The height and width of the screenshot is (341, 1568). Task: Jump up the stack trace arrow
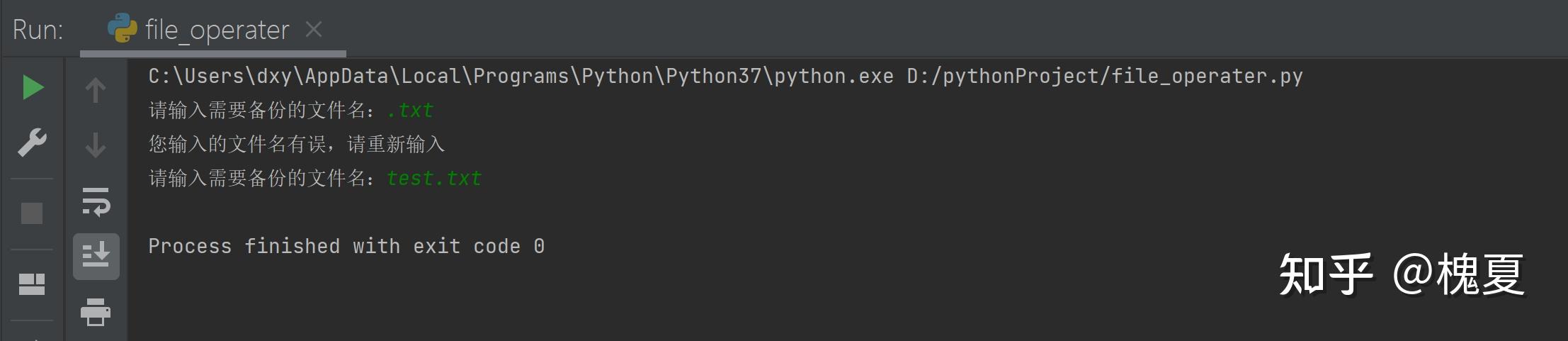96,90
